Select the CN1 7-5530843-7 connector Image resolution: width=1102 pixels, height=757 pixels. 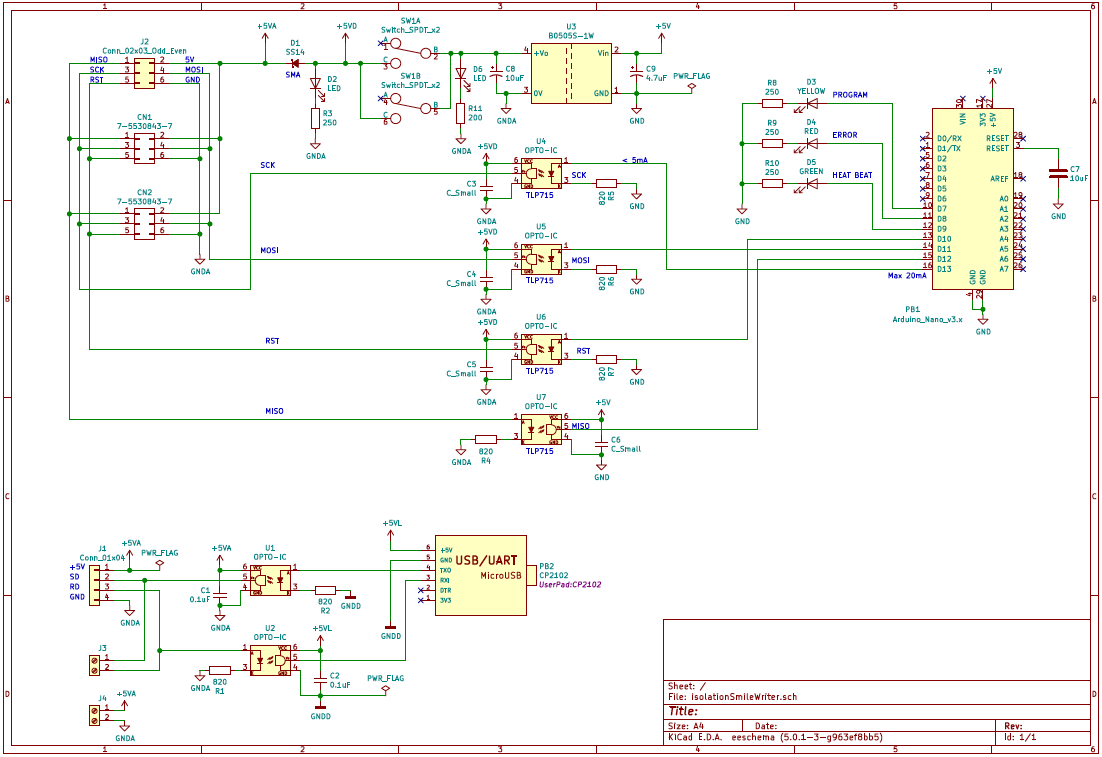pos(144,148)
